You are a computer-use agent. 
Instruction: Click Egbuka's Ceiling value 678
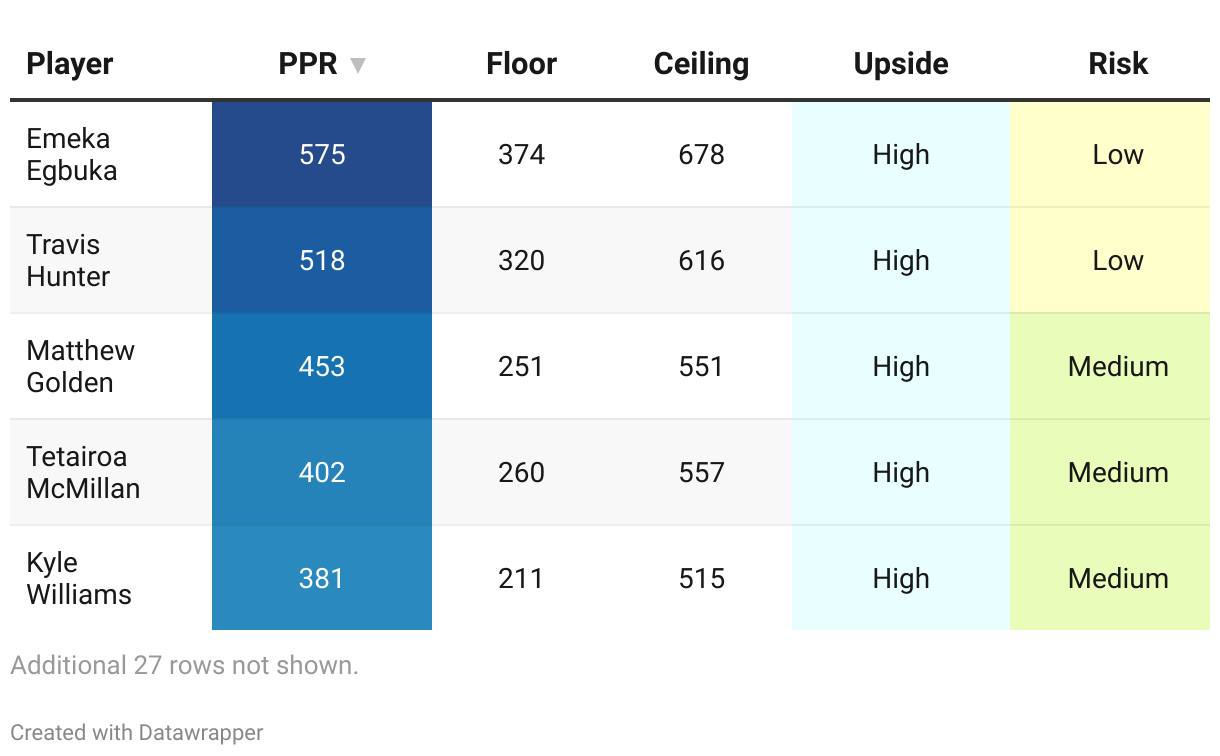tap(701, 155)
